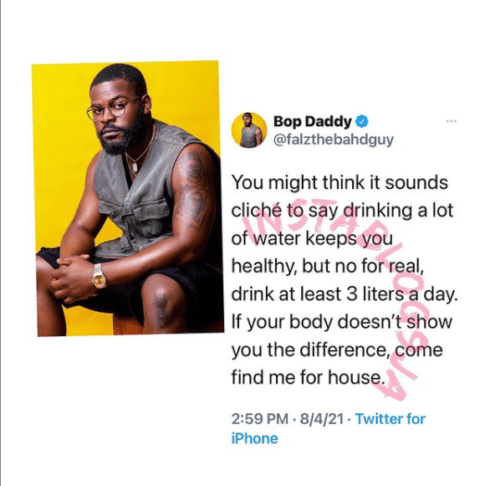The width and height of the screenshot is (495, 486).
Task: Open the round profile avatar of Bop Daddy
Action: [249, 130]
